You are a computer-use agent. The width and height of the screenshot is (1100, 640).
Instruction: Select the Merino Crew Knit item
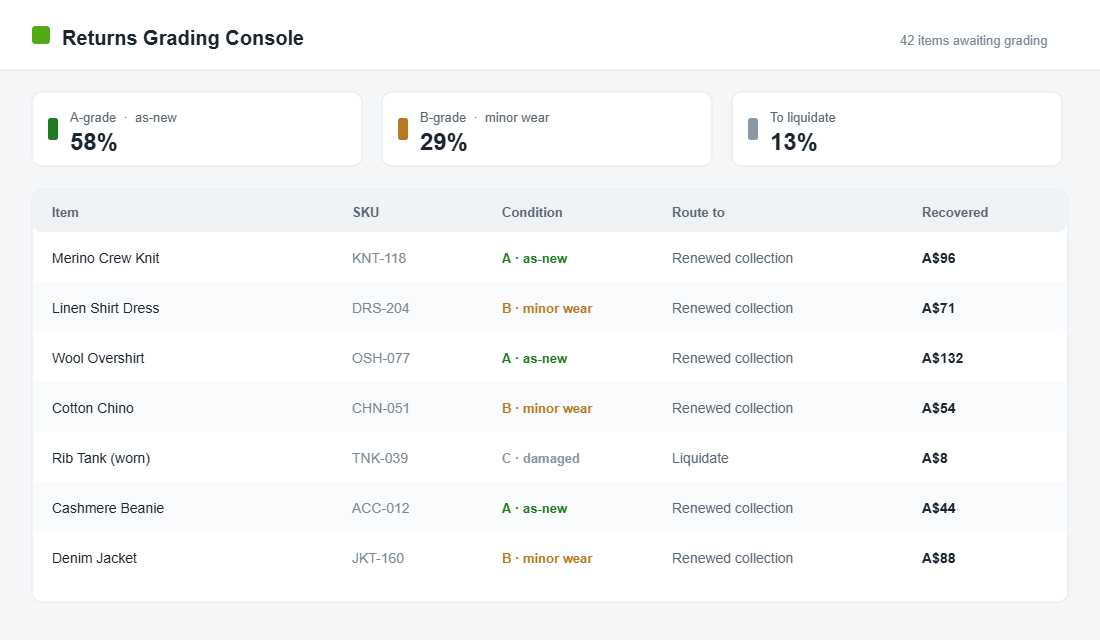coord(106,258)
